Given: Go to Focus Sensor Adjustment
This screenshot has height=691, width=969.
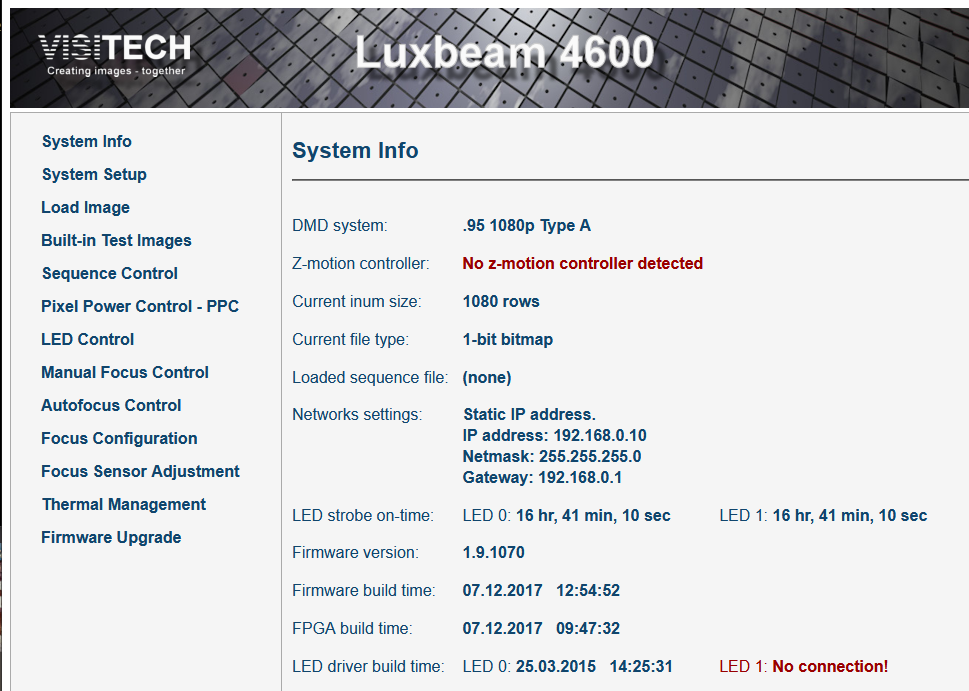Looking at the screenshot, I should point(140,471).
